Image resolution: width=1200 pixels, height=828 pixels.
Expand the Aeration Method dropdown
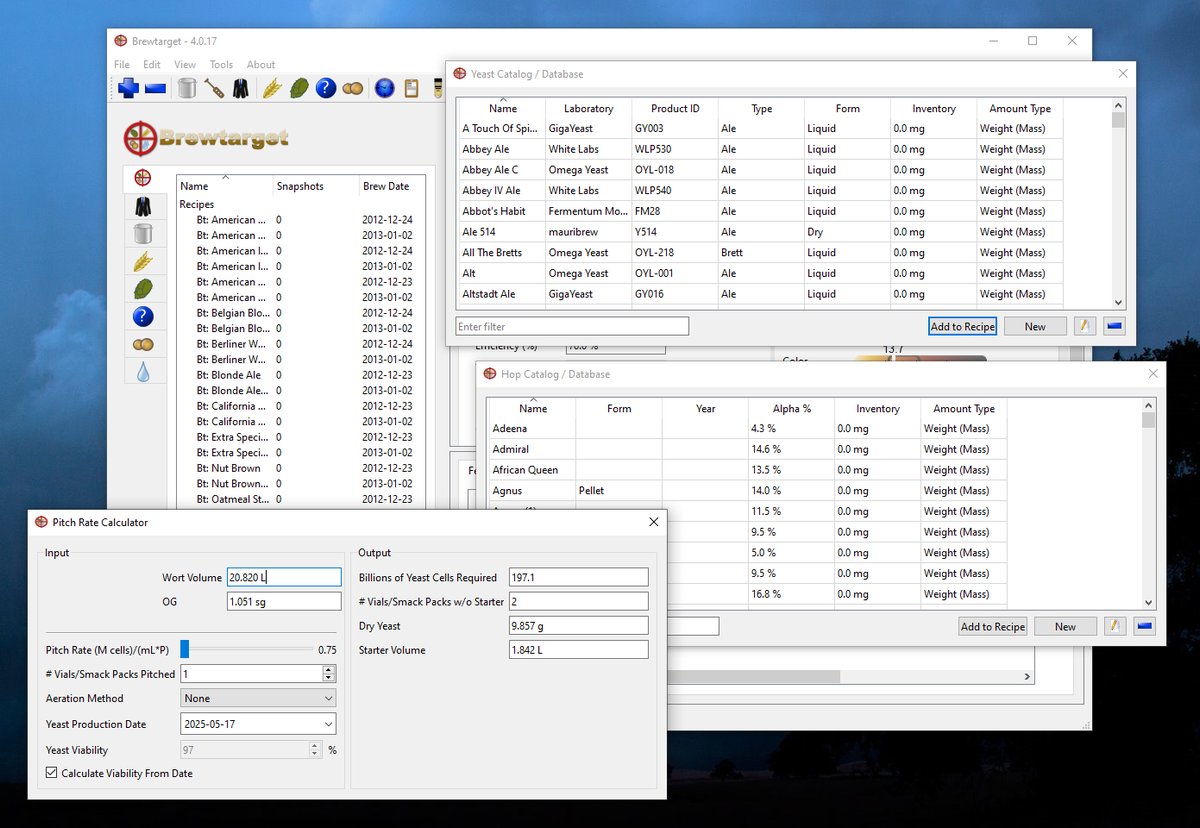pyautogui.click(x=258, y=698)
